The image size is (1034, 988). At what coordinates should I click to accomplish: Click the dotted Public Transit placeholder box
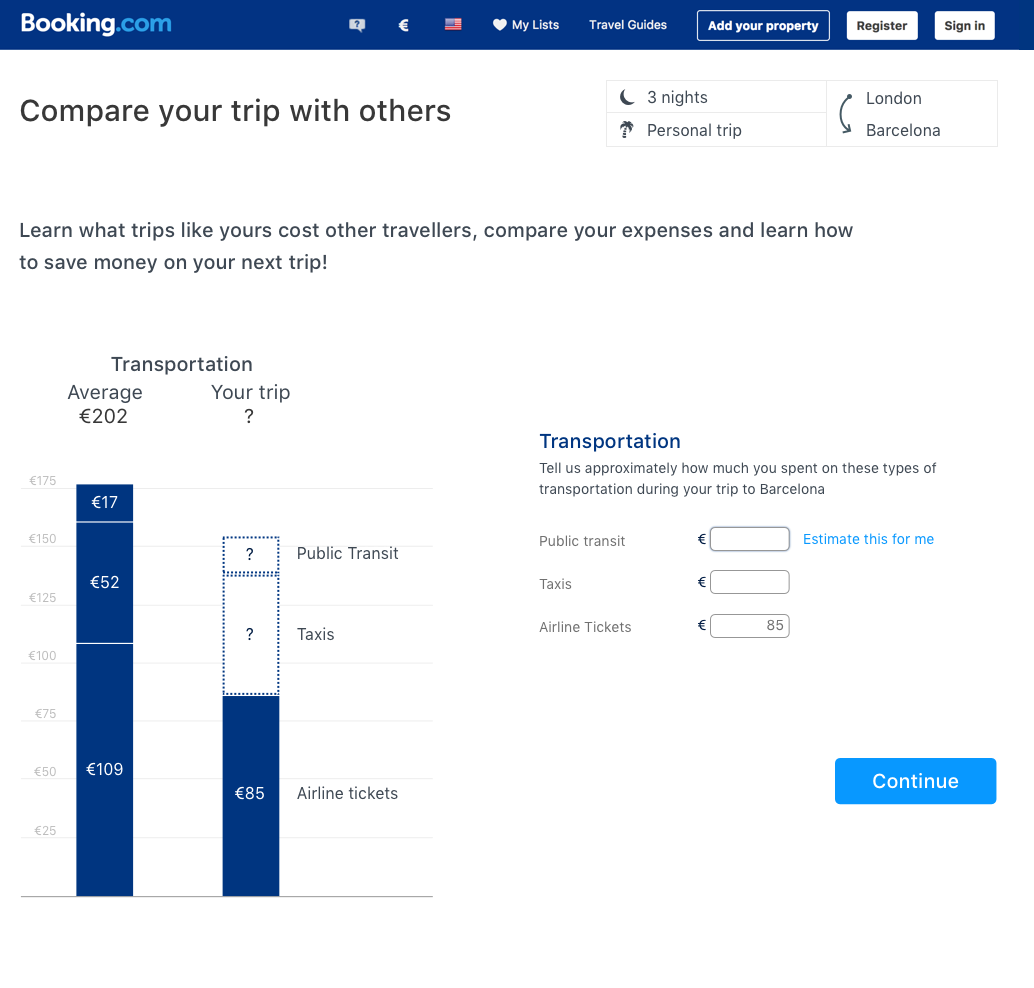[251, 554]
